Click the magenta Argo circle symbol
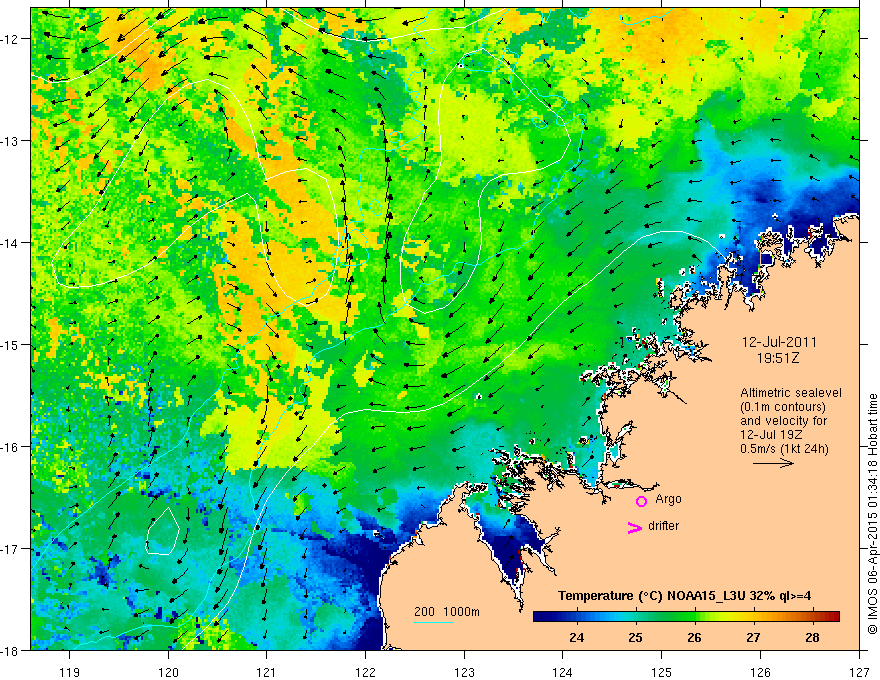Image resolution: width=880 pixels, height=680 pixels. 641,501
